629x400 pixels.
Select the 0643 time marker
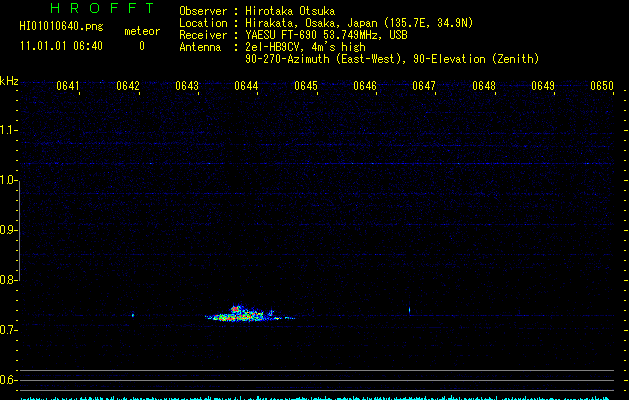(x=187, y=86)
